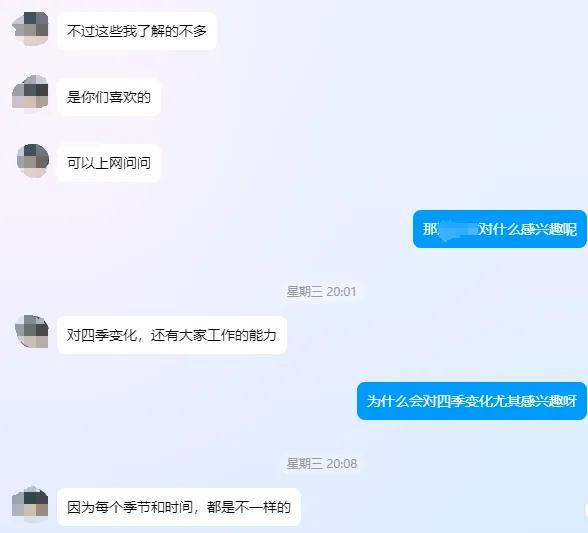
Task: Click the 星期三 20:01 timestamp
Action: [321, 291]
